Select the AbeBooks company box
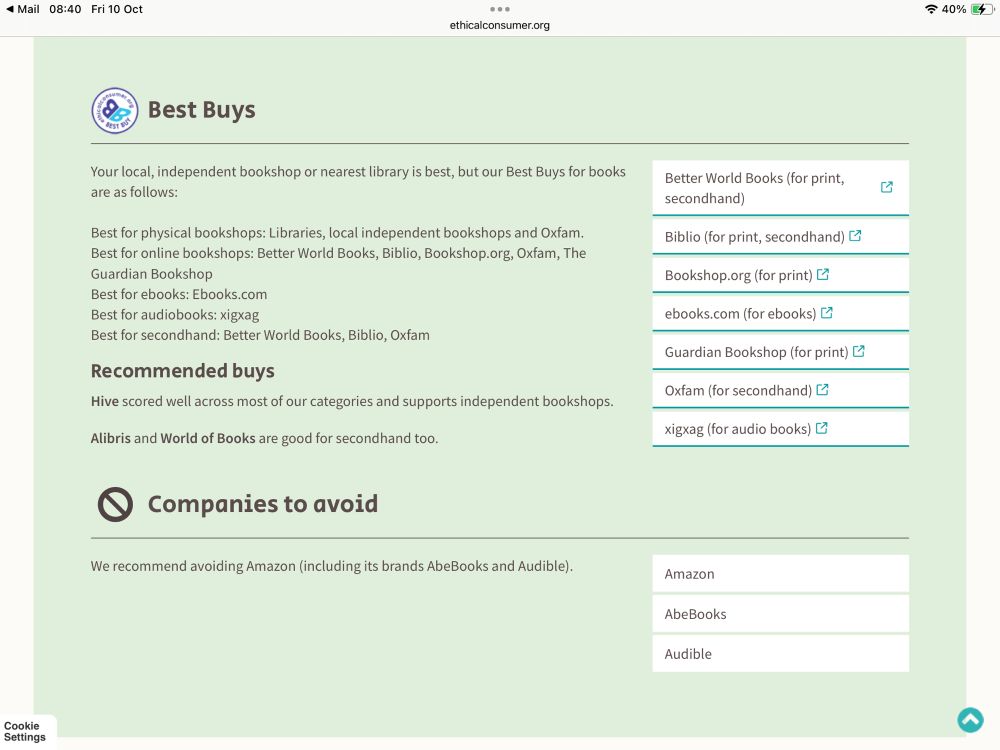 [780, 614]
